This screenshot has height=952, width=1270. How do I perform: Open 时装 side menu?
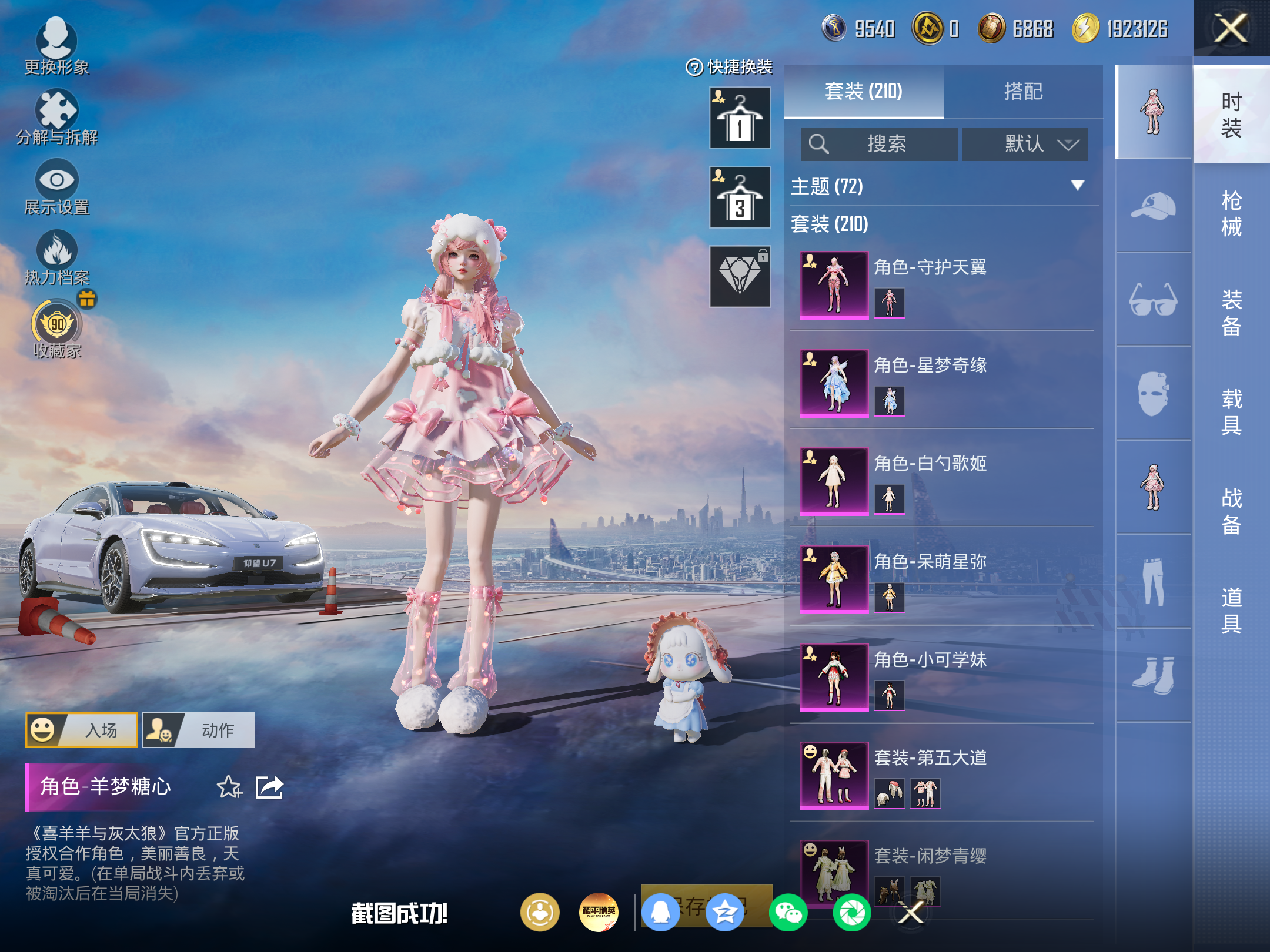[x=1231, y=115]
